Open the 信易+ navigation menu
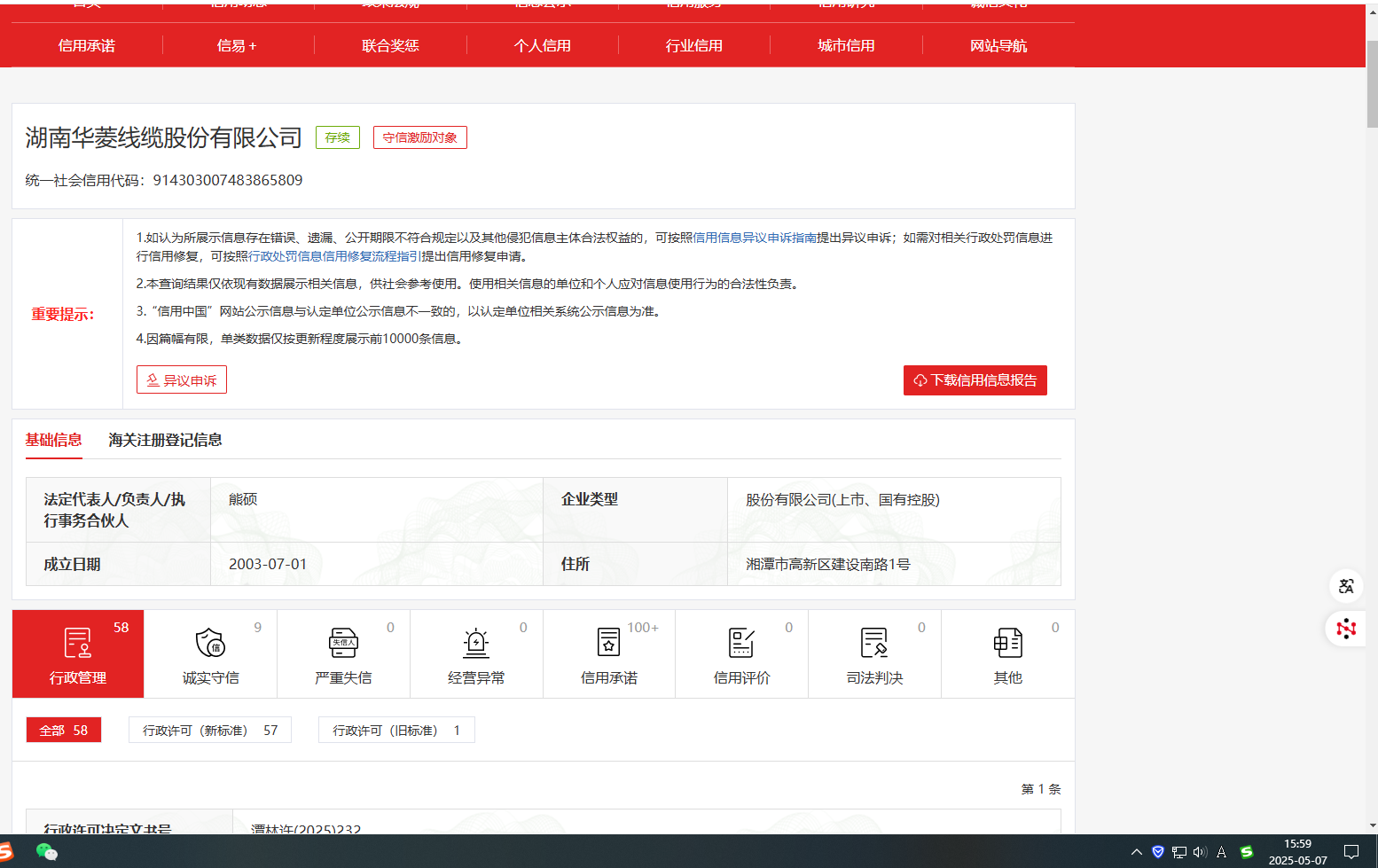Viewport: 1378px width, 868px height. click(x=237, y=45)
